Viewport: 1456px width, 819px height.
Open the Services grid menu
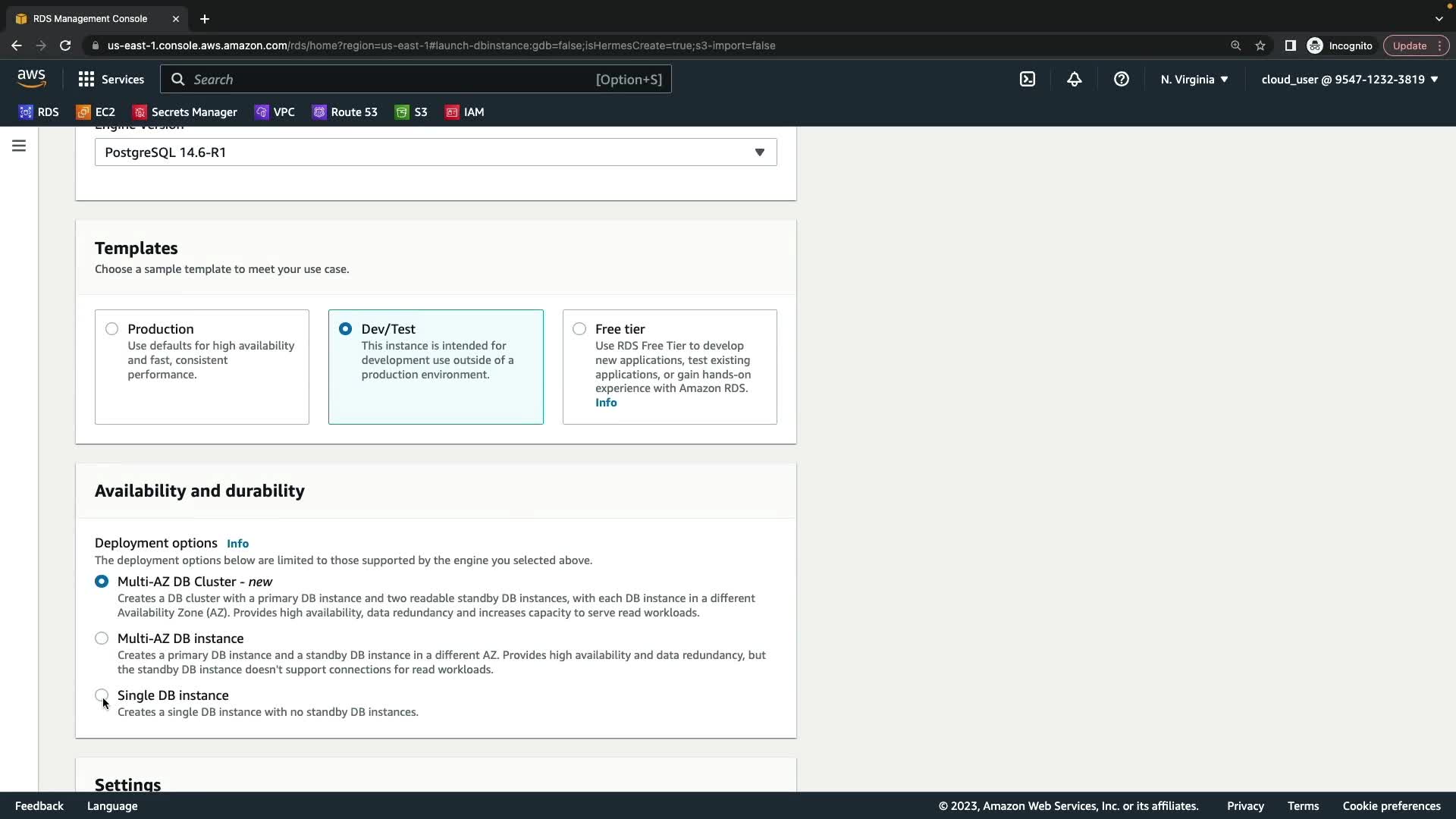click(111, 79)
